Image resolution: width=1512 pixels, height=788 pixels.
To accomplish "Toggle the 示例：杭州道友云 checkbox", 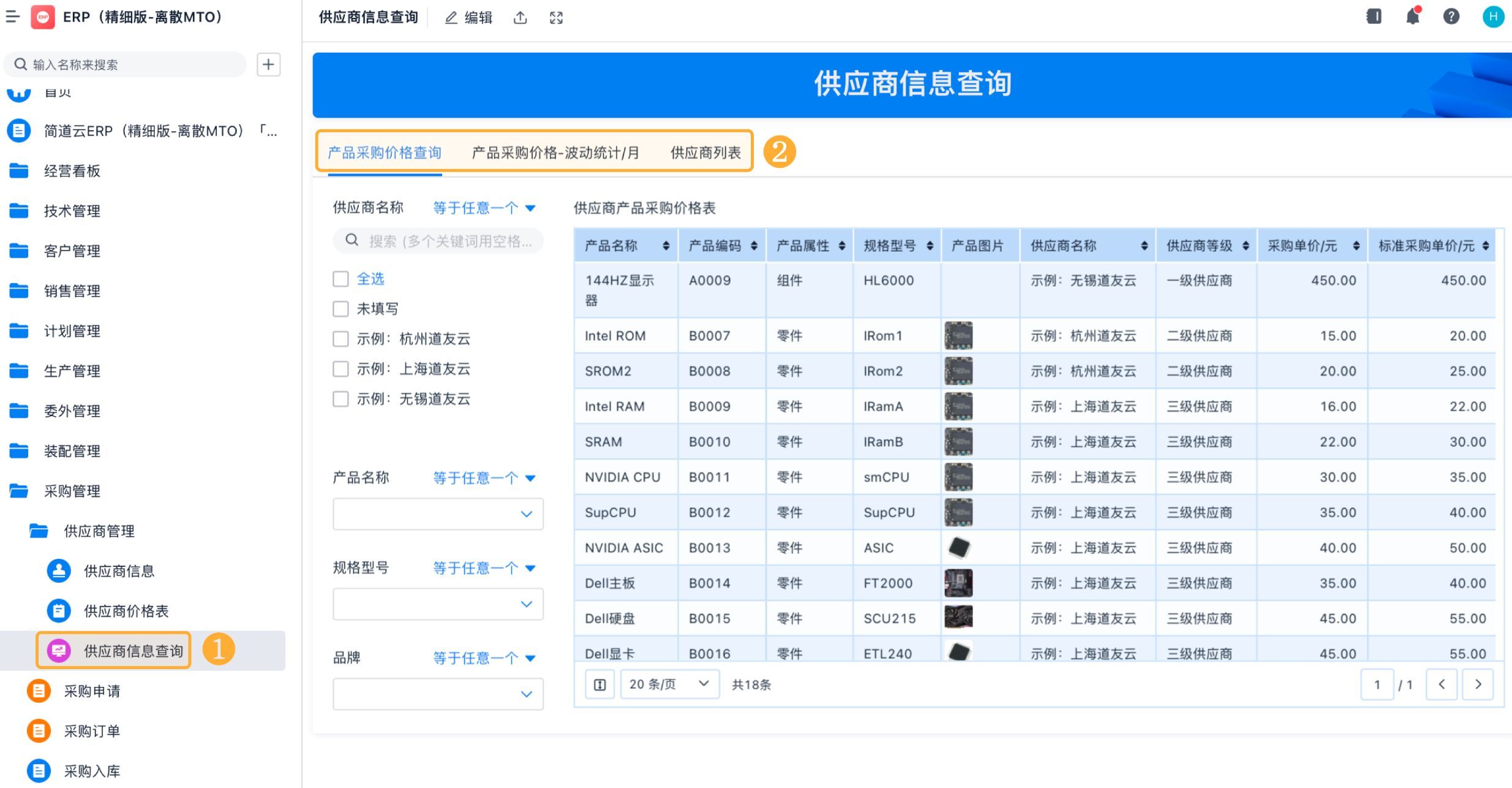I will pyautogui.click(x=340, y=339).
